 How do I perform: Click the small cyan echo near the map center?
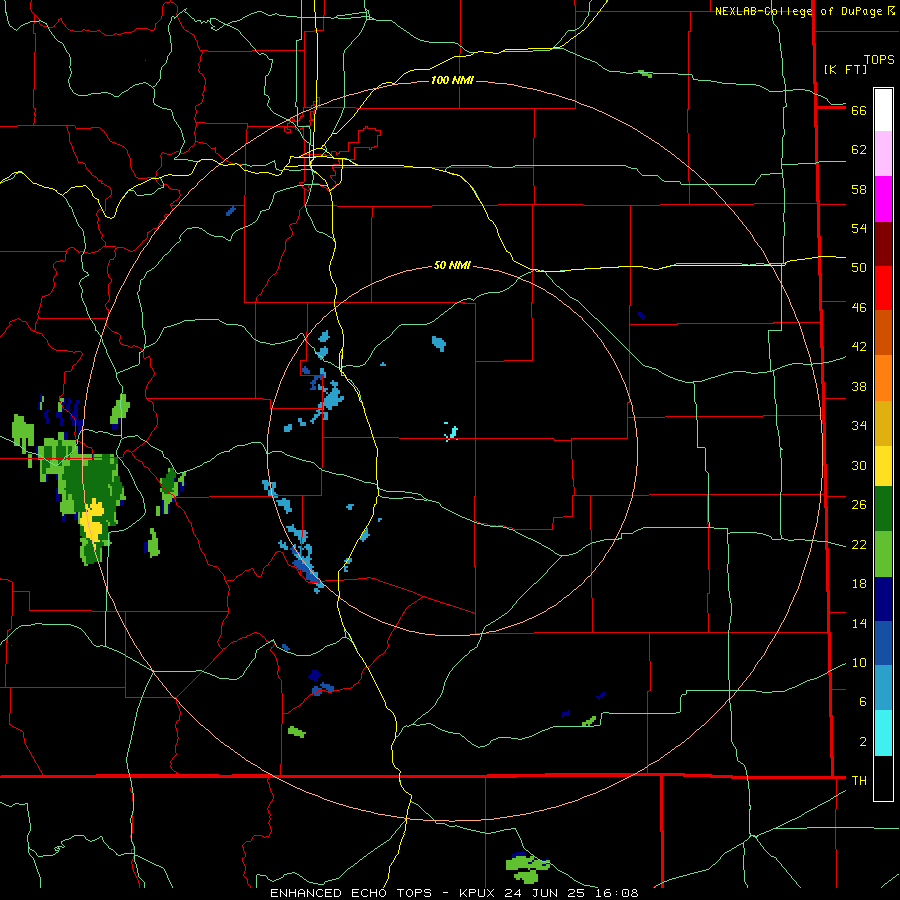pos(452,432)
